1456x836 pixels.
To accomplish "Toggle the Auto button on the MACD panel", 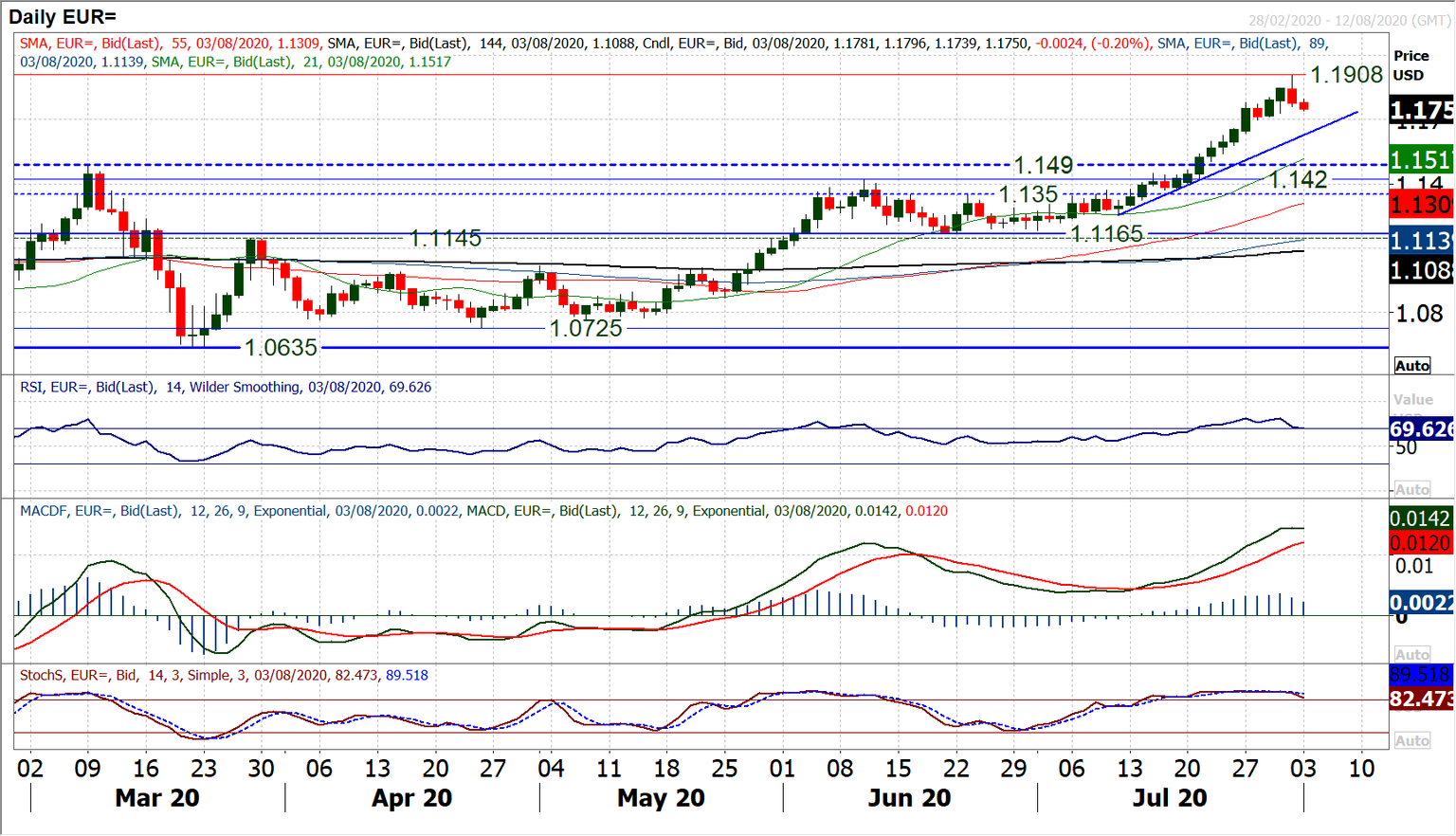I will tap(1412, 654).
